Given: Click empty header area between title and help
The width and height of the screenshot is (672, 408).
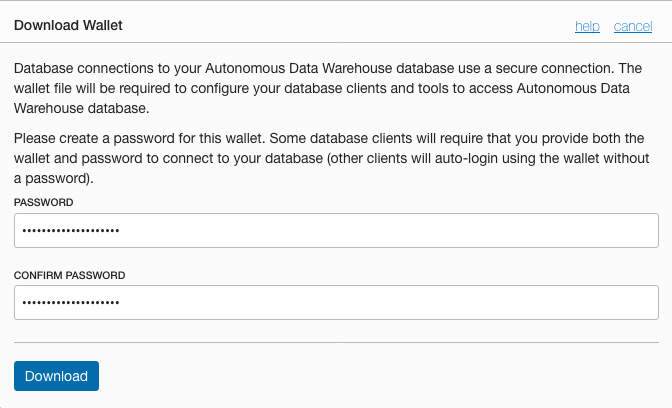Looking at the screenshot, I should pyautogui.click(x=350, y=26).
